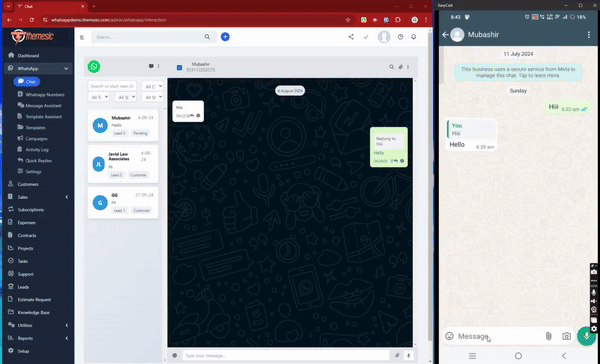Reply arrow on the 'Hiii' message
The image size is (600, 364).
[x=192, y=116]
